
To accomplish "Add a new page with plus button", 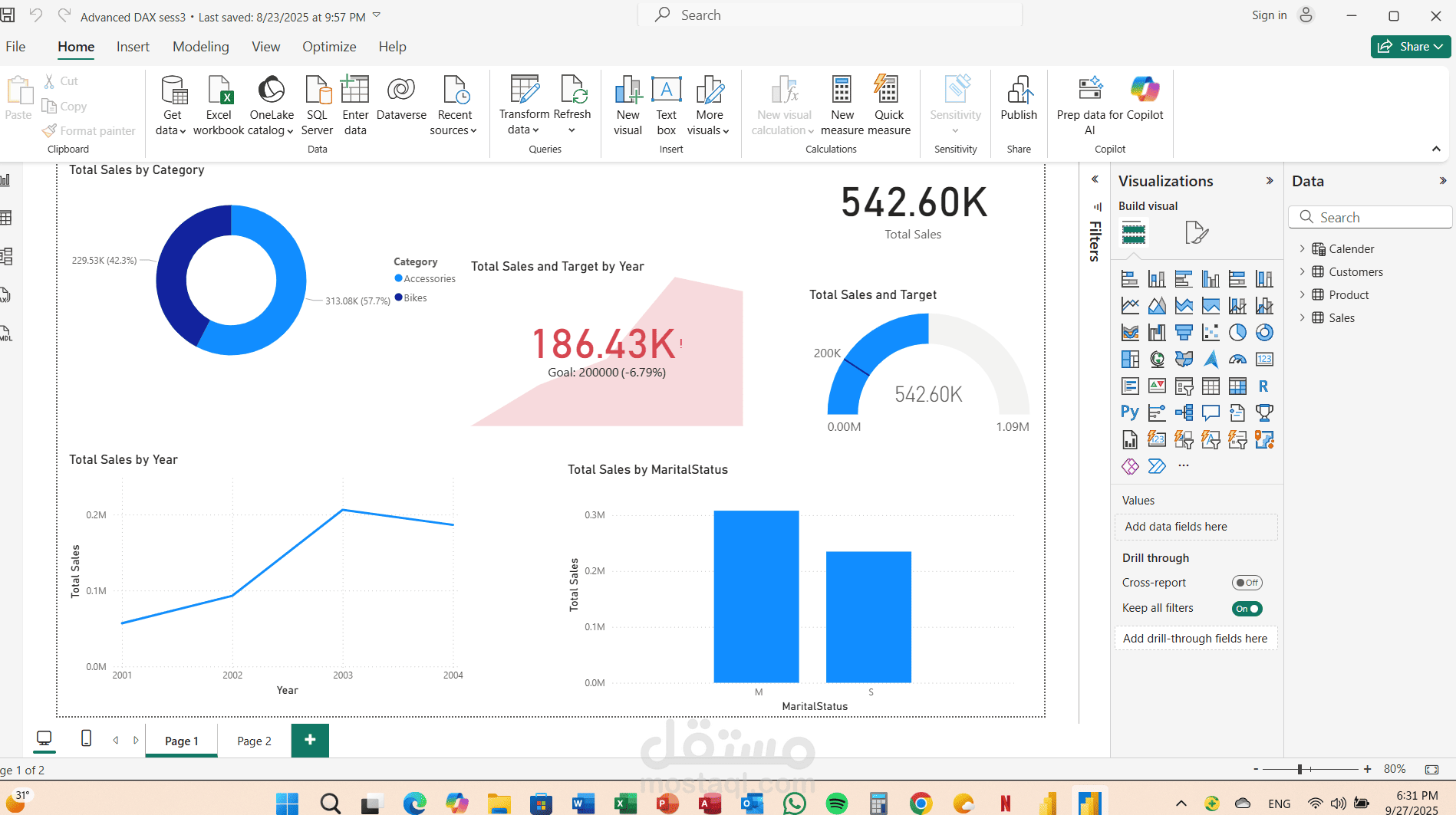I will [x=310, y=740].
